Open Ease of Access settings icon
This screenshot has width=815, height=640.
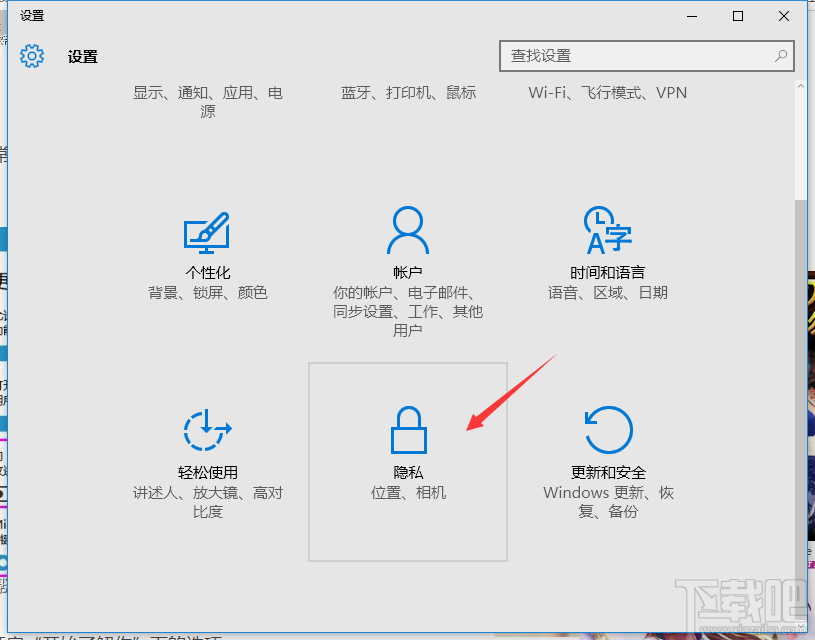tap(207, 430)
